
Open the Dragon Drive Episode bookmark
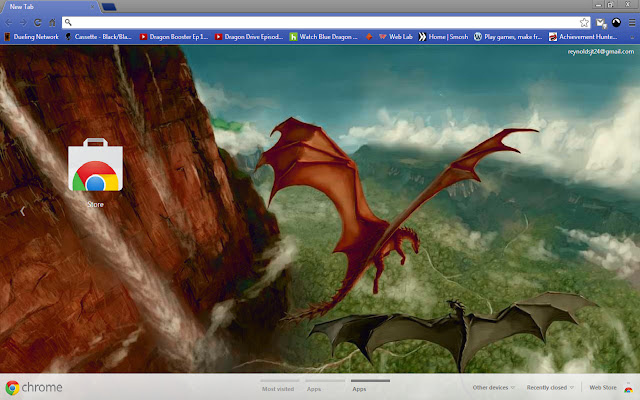pos(249,37)
